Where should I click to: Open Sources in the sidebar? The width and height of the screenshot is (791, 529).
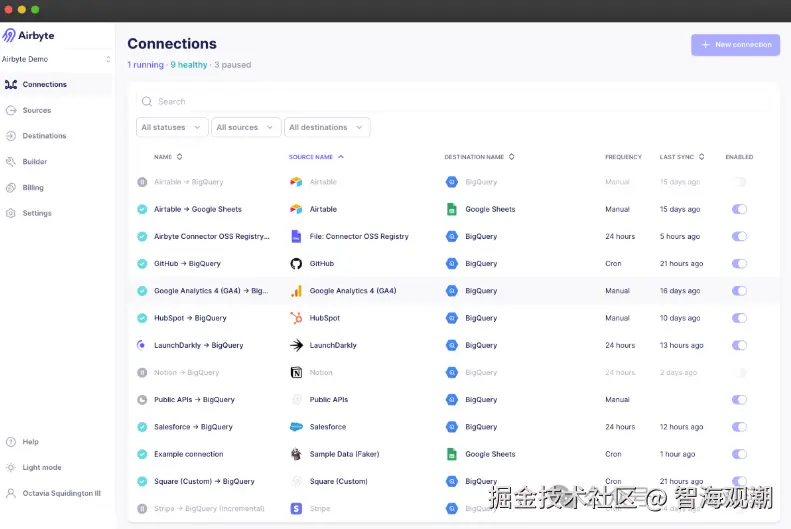(56, 110)
